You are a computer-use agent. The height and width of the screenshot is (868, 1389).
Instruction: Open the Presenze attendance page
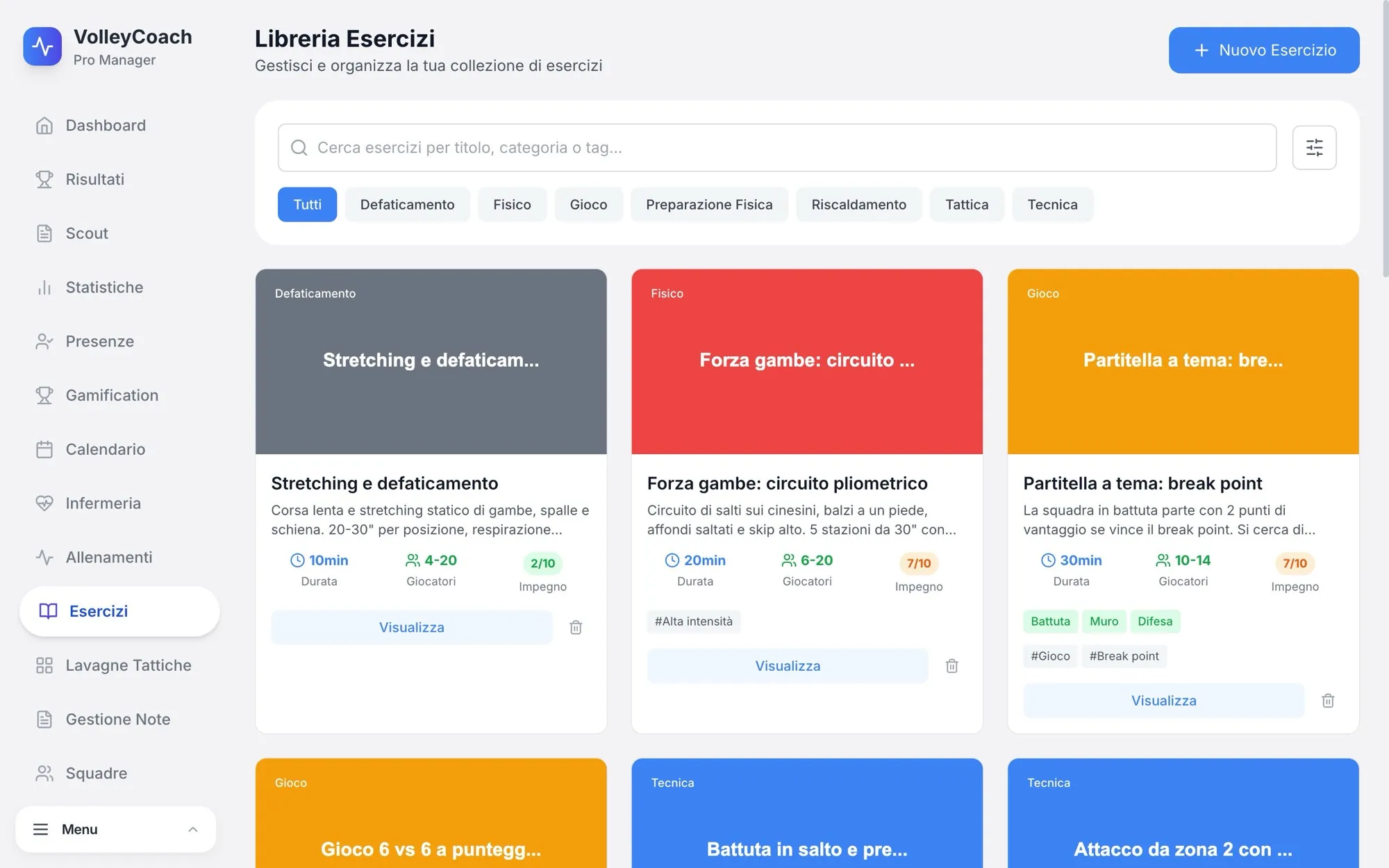pyautogui.click(x=119, y=342)
